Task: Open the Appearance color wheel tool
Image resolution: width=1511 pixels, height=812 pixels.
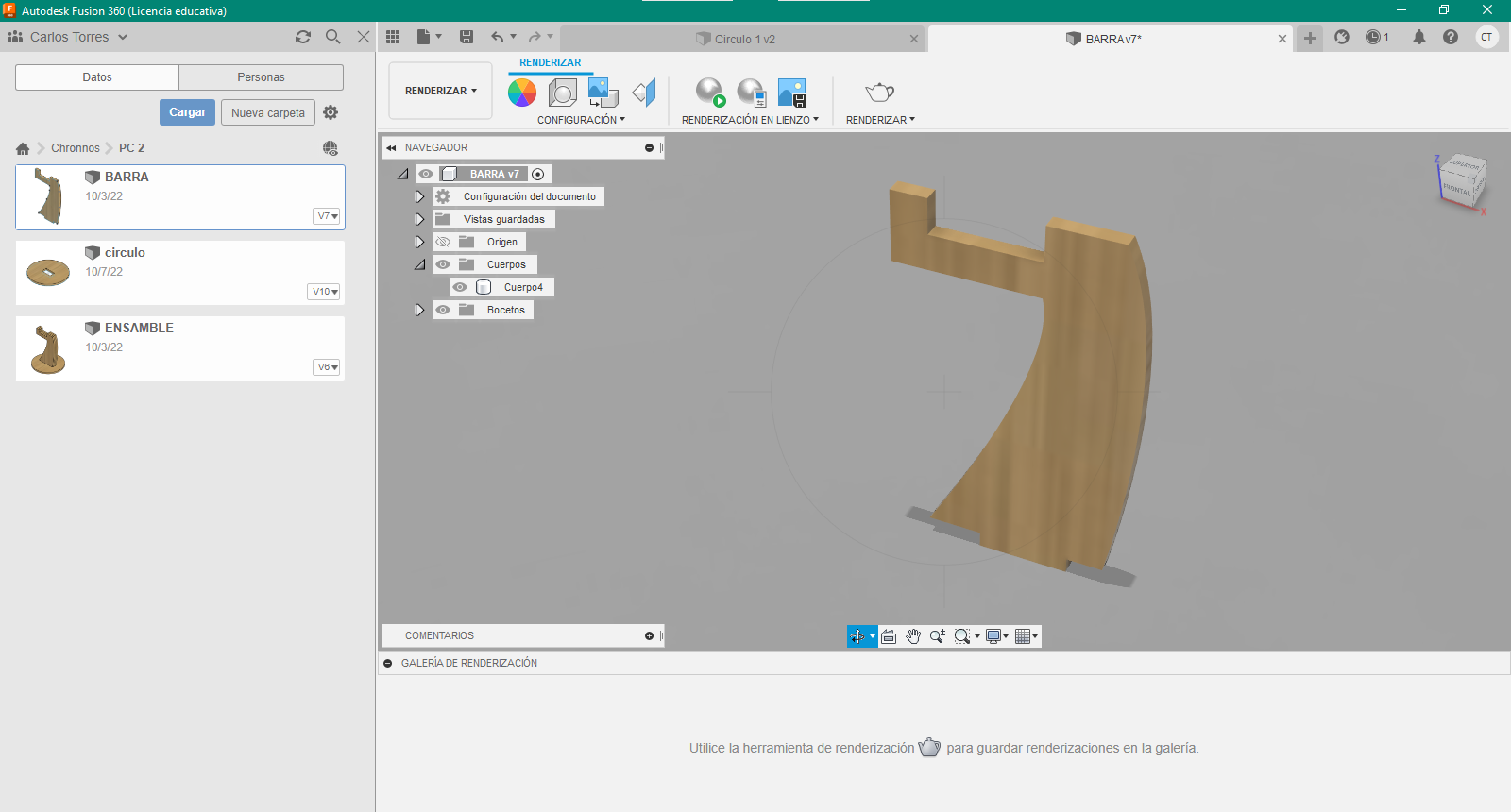Action: 522,93
